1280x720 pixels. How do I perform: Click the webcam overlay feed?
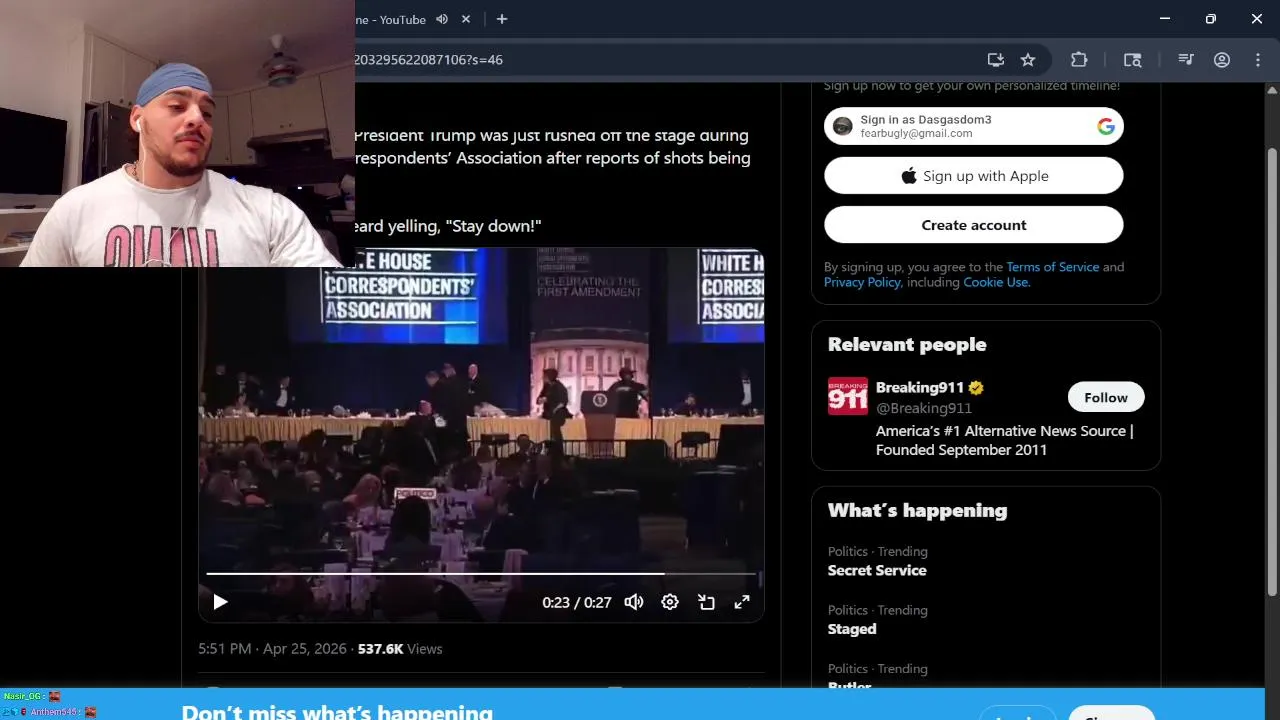pos(177,133)
